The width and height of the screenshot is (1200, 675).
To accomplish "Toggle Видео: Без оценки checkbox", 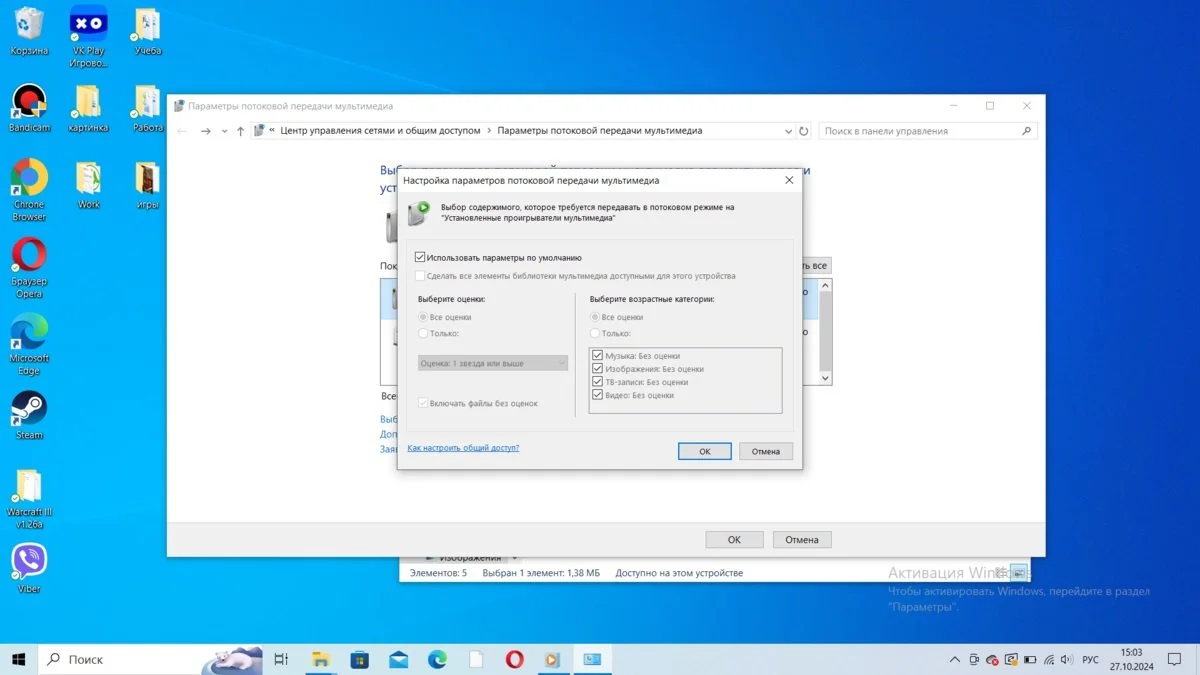I will point(598,395).
